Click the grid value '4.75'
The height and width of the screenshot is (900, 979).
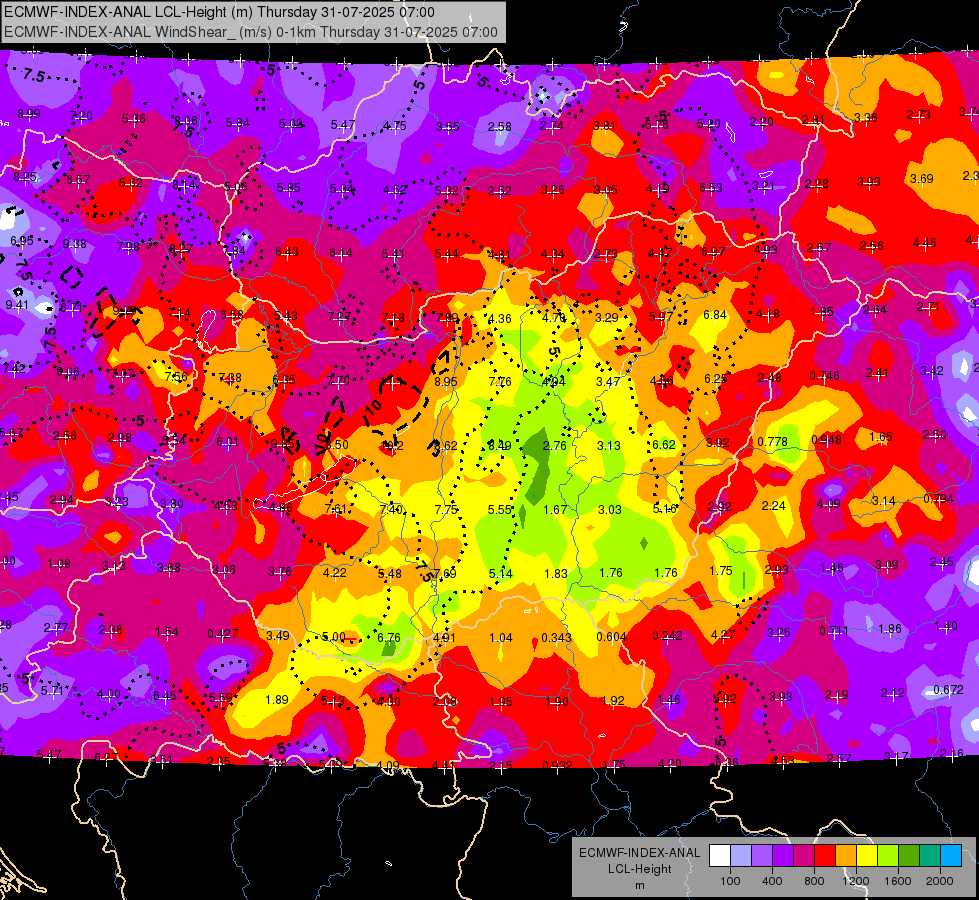pyautogui.click(x=395, y=126)
